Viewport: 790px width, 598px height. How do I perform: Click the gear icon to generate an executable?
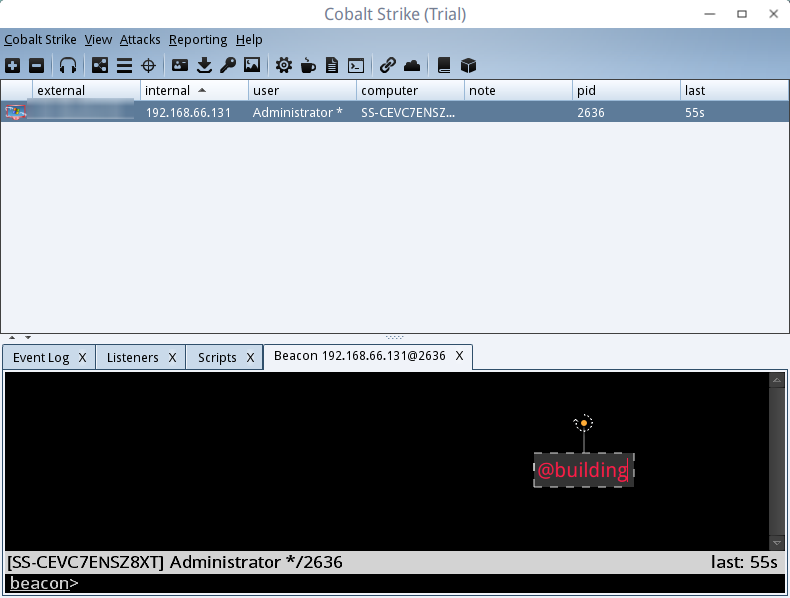[284, 65]
